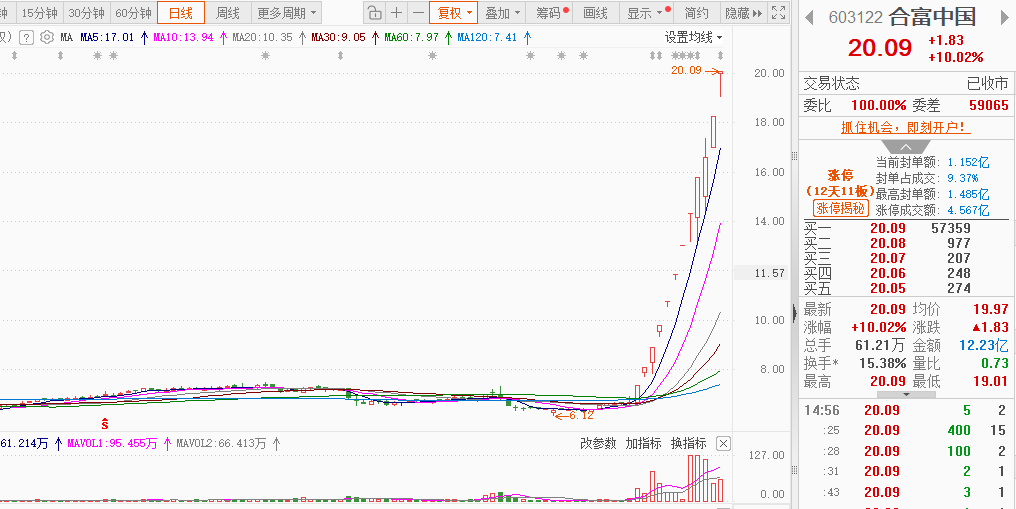The width and height of the screenshot is (1016, 509).
Task: Select the 周线 weekly chart tab
Action: [227, 12]
